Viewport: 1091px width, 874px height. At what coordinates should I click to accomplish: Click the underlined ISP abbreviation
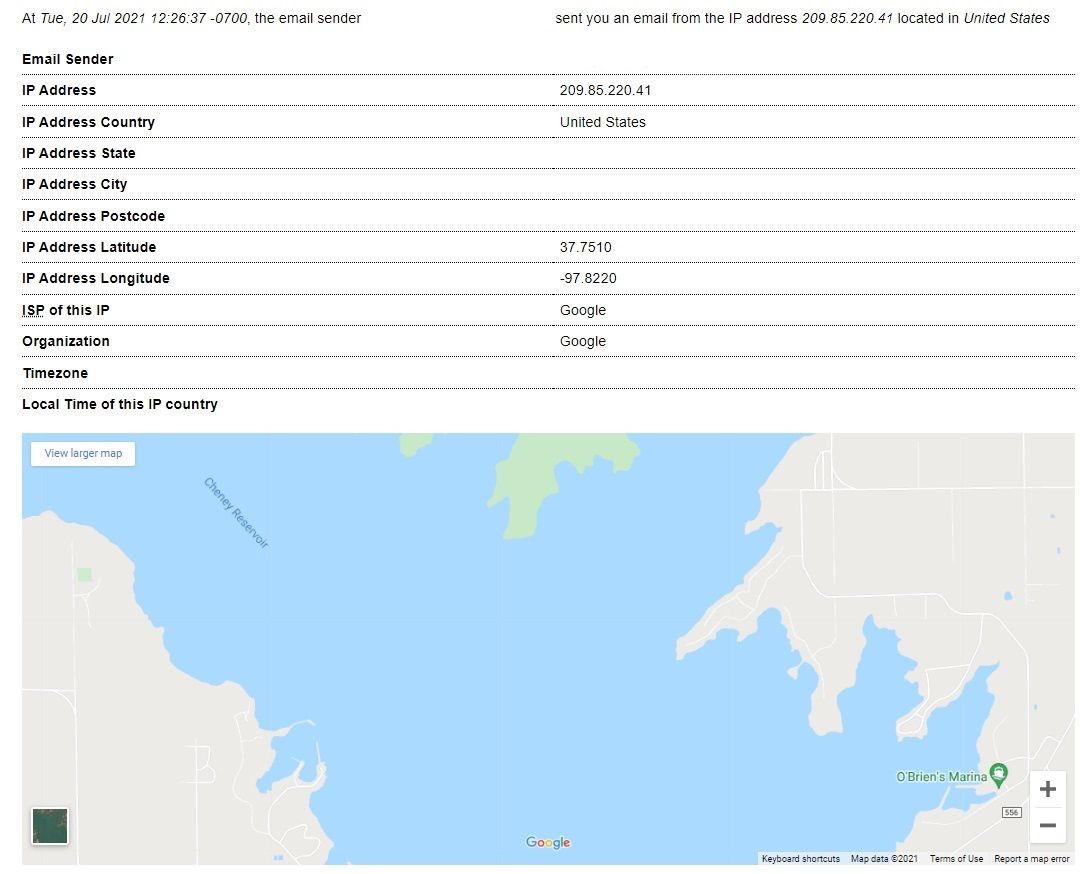tap(33, 310)
